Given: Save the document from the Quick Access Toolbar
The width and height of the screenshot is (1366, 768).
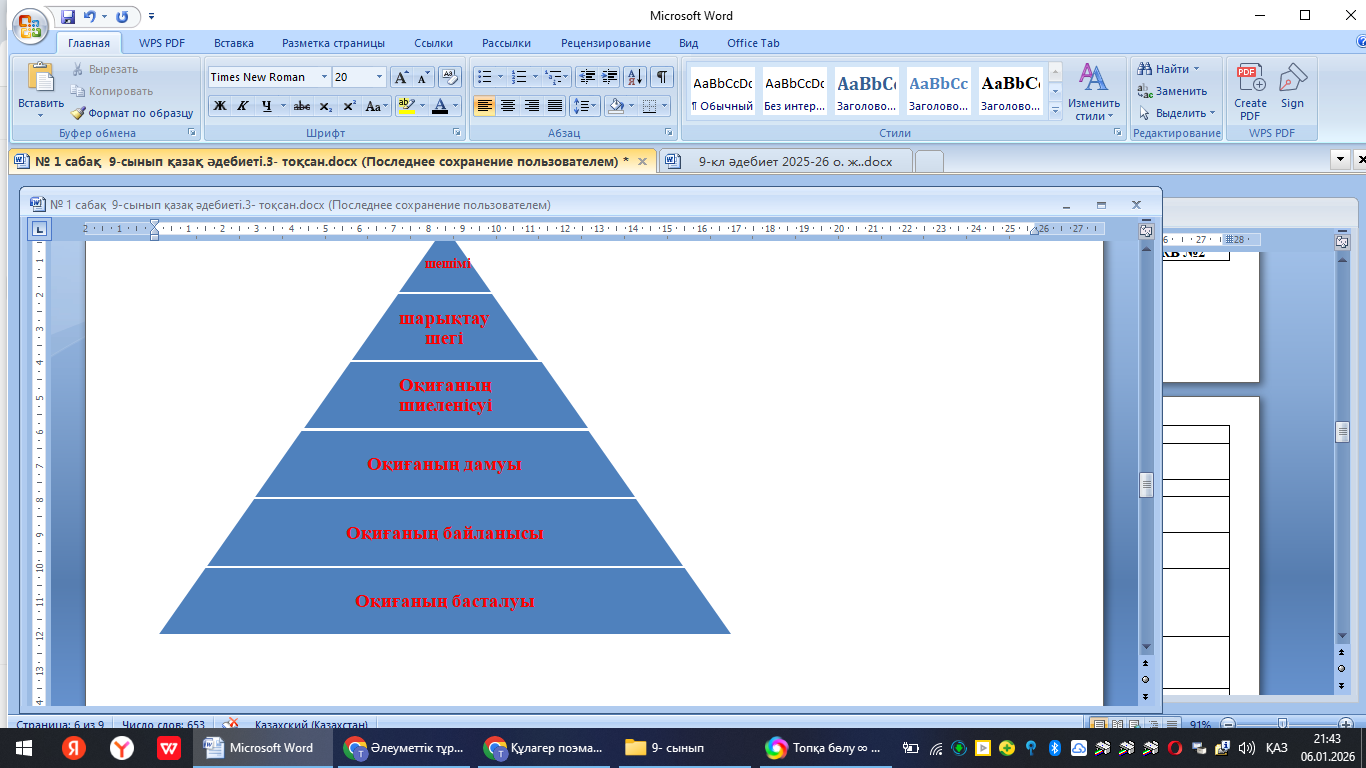Looking at the screenshot, I should (67, 17).
